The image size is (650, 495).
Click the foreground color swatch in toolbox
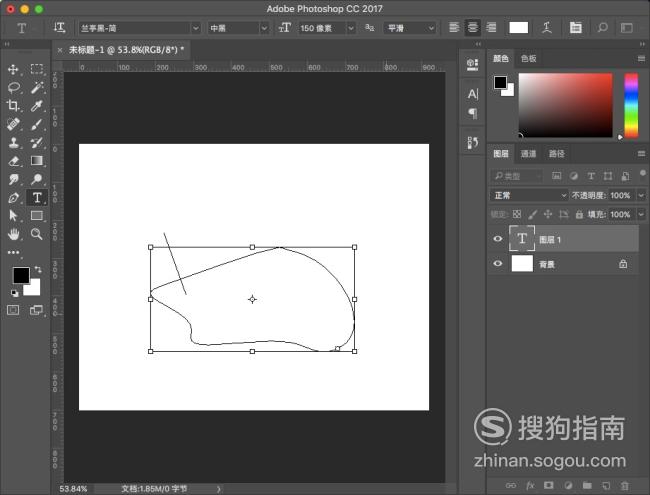pyautogui.click(x=21, y=275)
